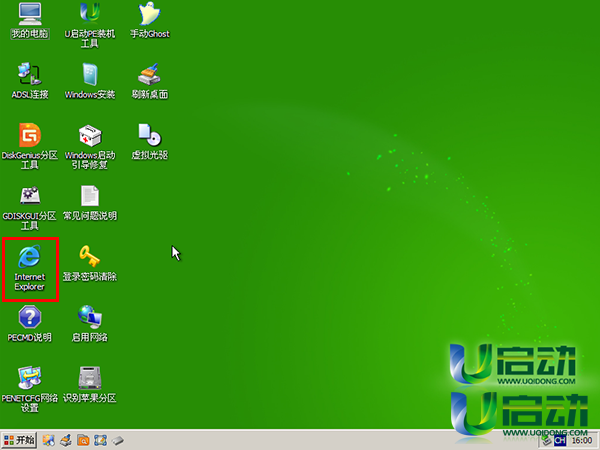Click the 启用网络 enable network icon
600x450 pixels.
[90, 324]
